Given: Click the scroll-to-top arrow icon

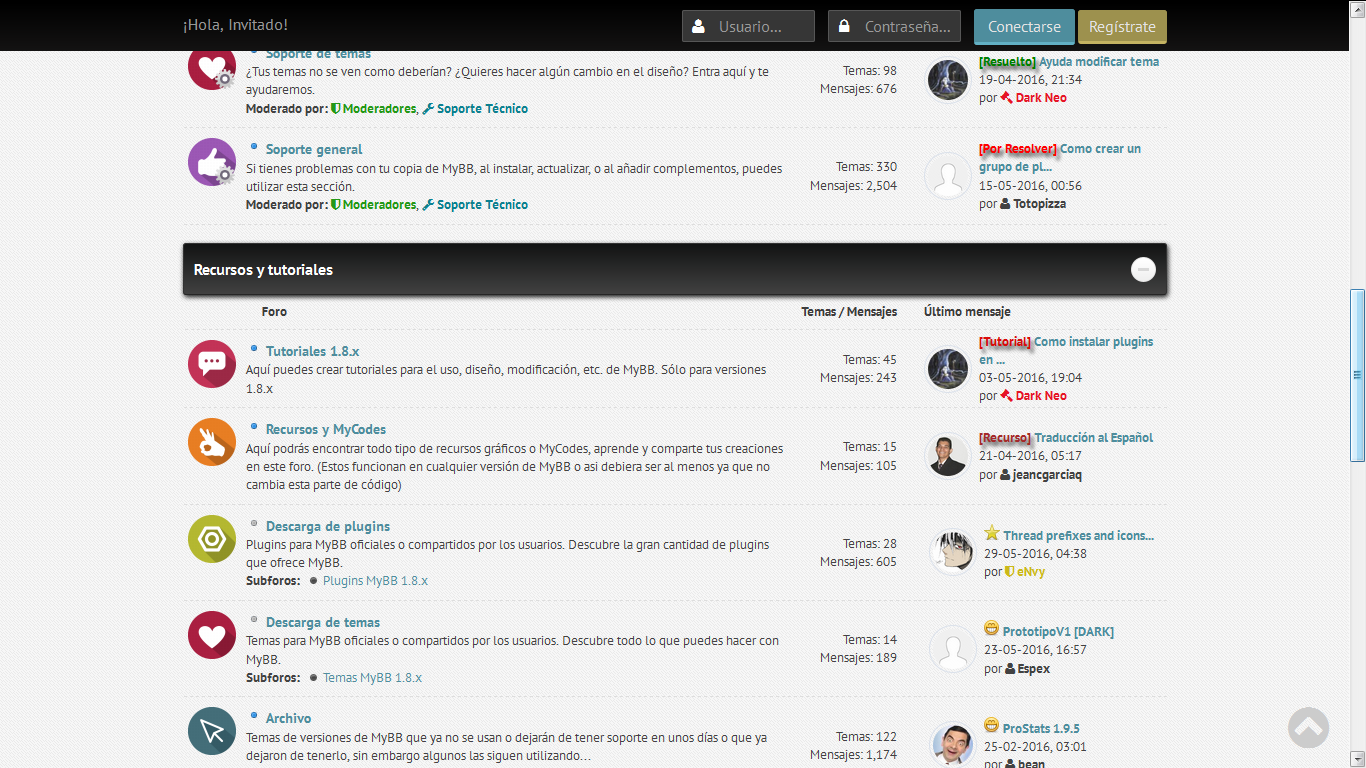Looking at the screenshot, I should (x=1308, y=728).
